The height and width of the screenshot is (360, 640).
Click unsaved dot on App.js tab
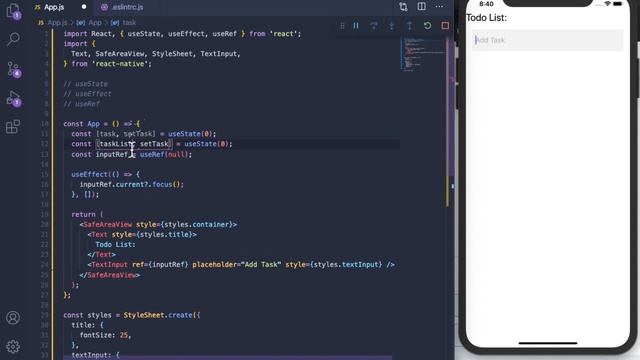tap(84, 7)
